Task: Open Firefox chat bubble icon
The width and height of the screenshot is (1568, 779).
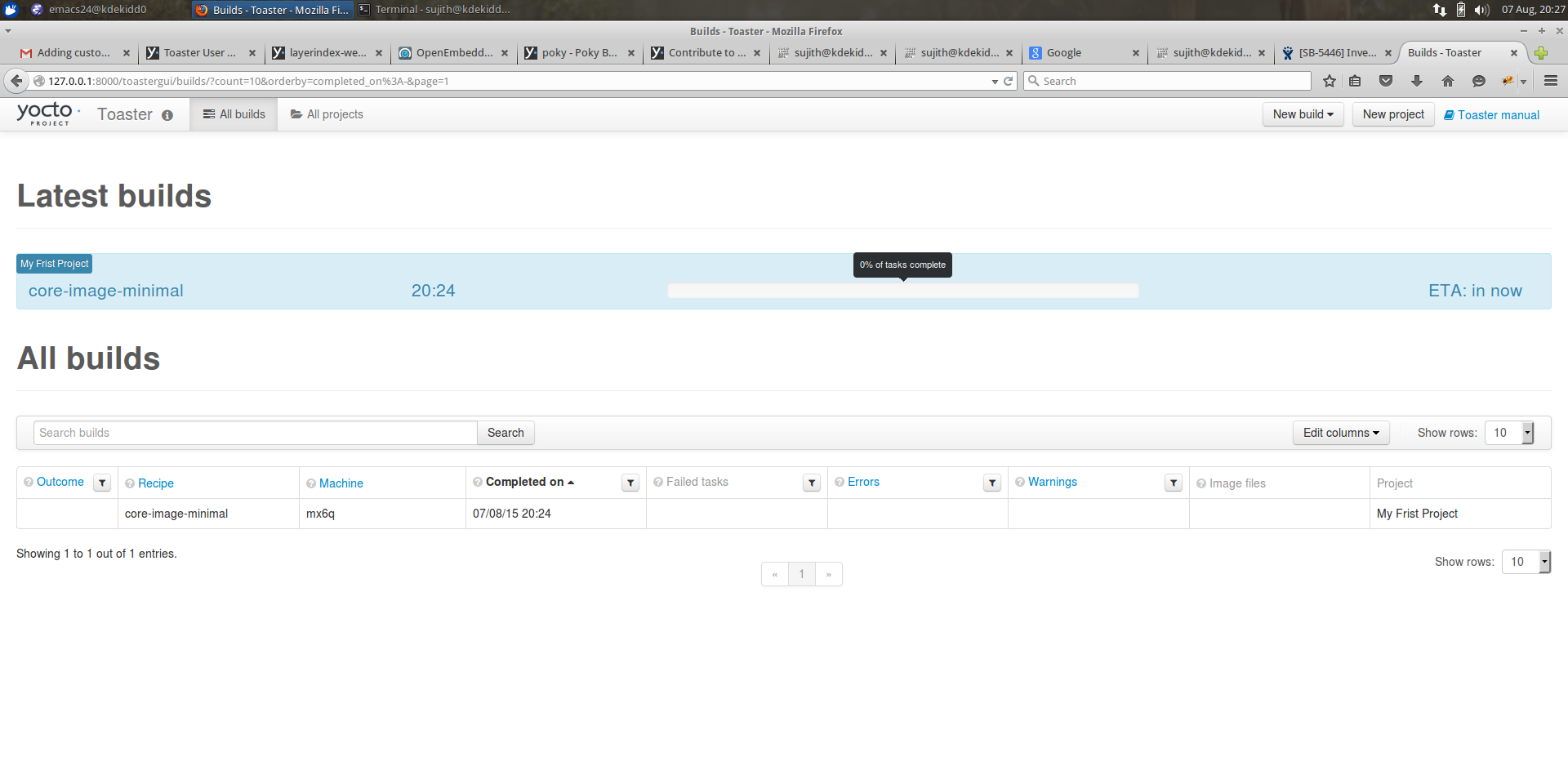Action: (1479, 81)
